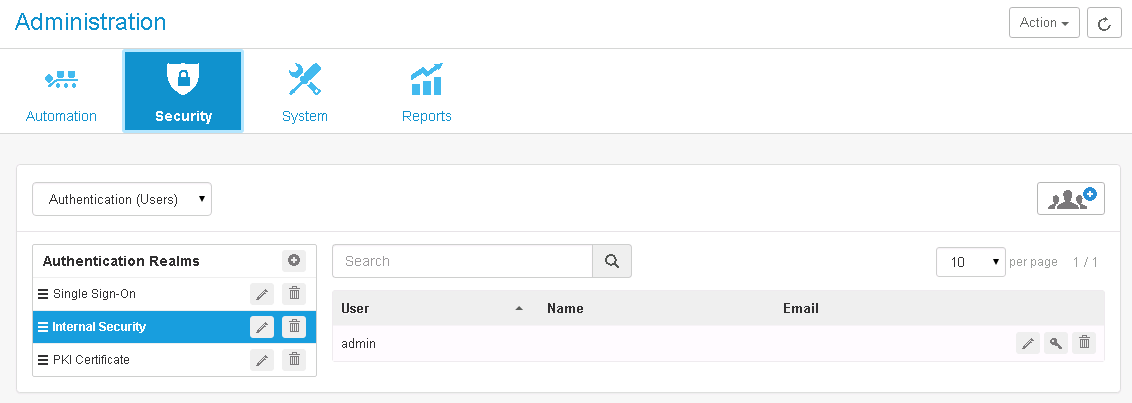Edit the PKI Certificate realm
Viewport: 1132px width, 403px height.
(x=262, y=360)
